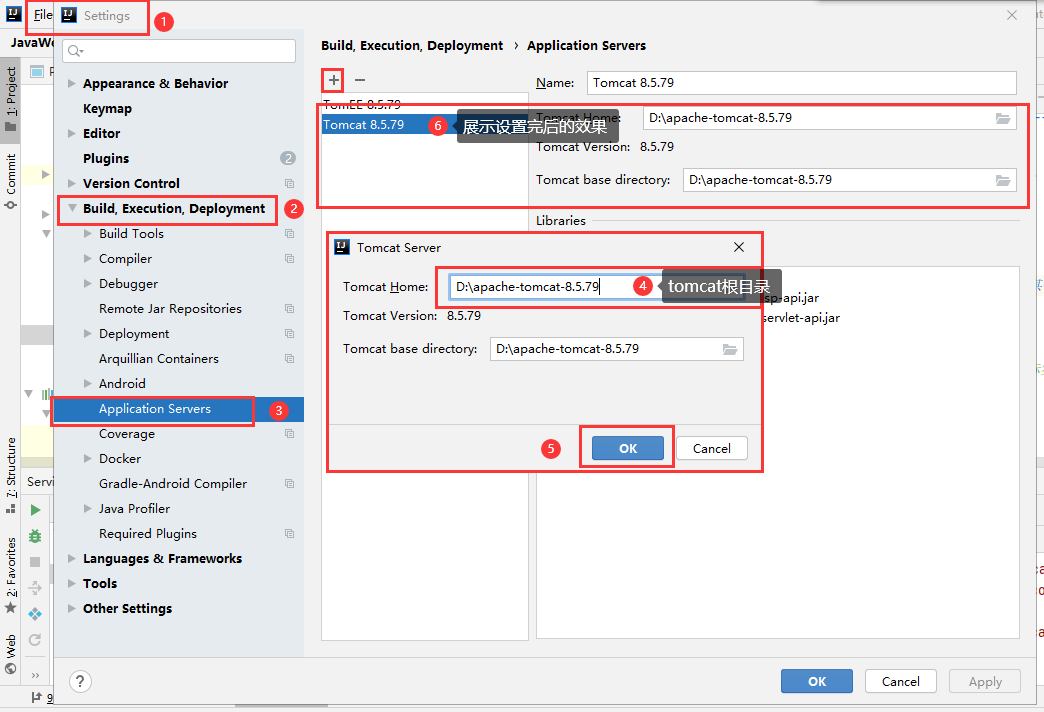Expand the Compiler node
1044x712 pixels.
[87, 258]
